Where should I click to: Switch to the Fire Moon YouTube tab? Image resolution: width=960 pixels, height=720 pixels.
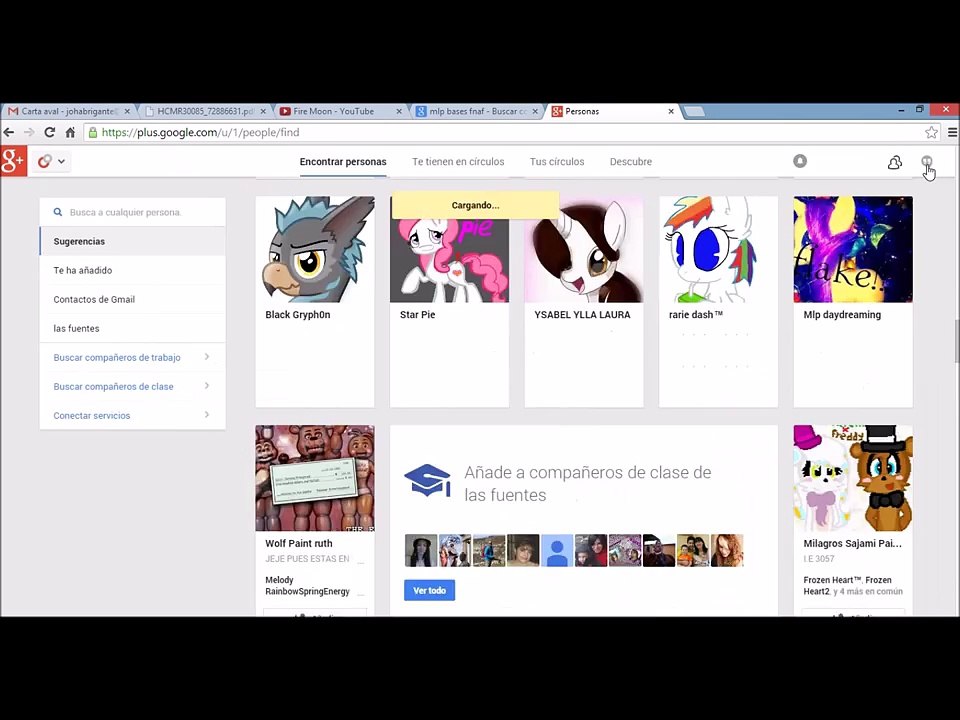coord(340,111)
